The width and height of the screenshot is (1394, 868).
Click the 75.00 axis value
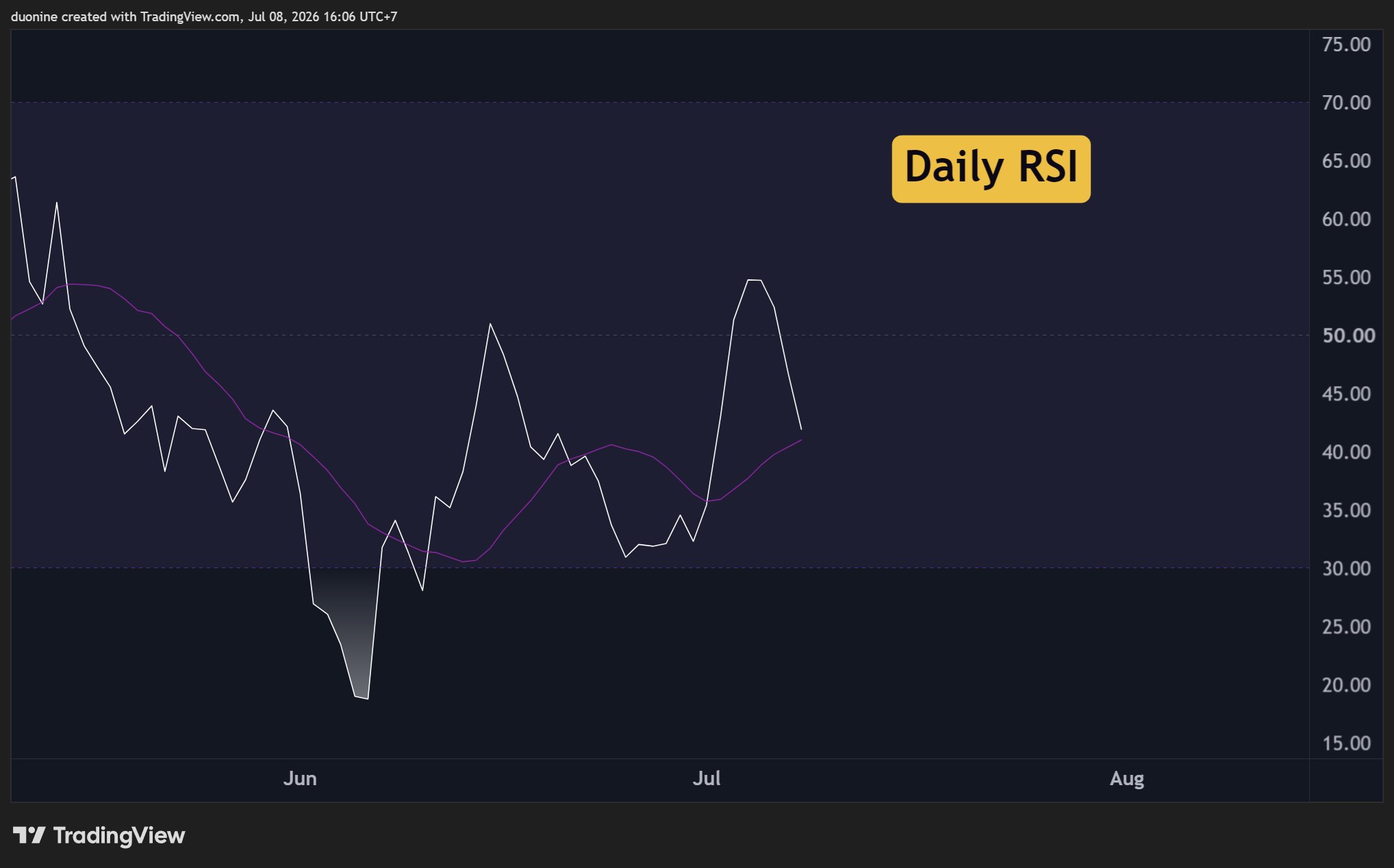coord(1346,44)
